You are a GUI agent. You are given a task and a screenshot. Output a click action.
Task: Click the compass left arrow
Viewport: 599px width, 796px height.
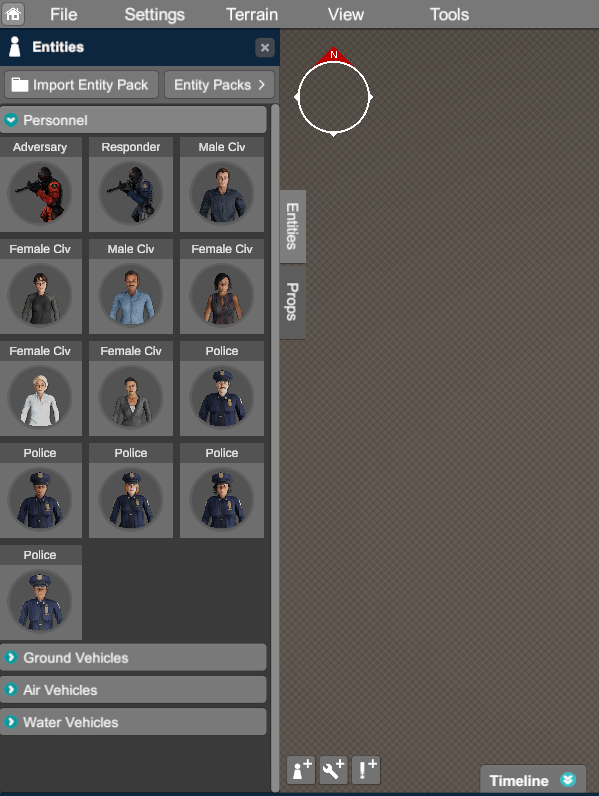tap(296, 96)
